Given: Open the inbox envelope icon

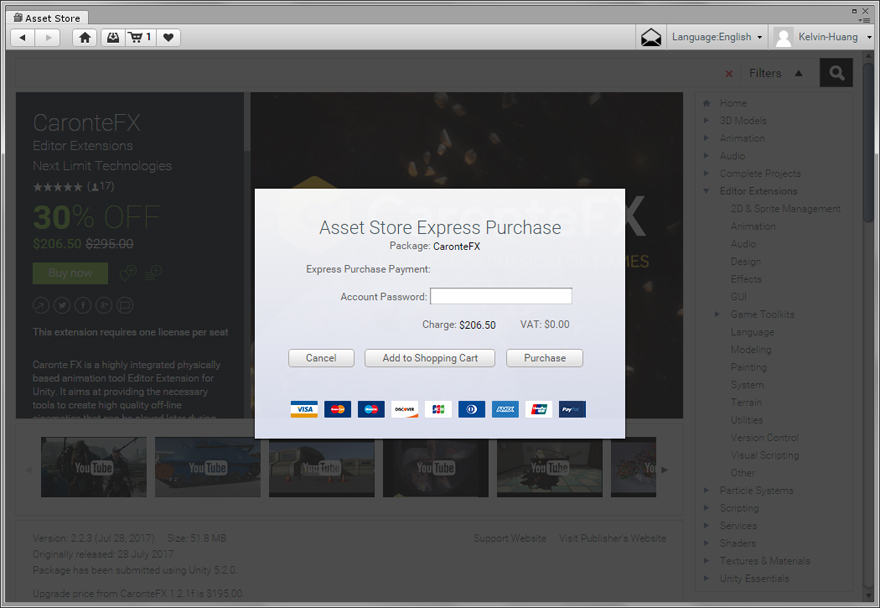Looking at the screenshot, I should click(x=651, y=37).
